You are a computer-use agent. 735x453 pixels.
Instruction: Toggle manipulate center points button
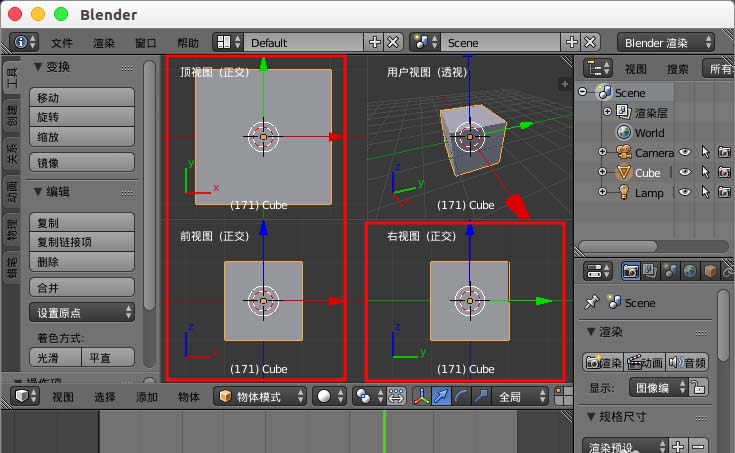[x=397, y=396]
